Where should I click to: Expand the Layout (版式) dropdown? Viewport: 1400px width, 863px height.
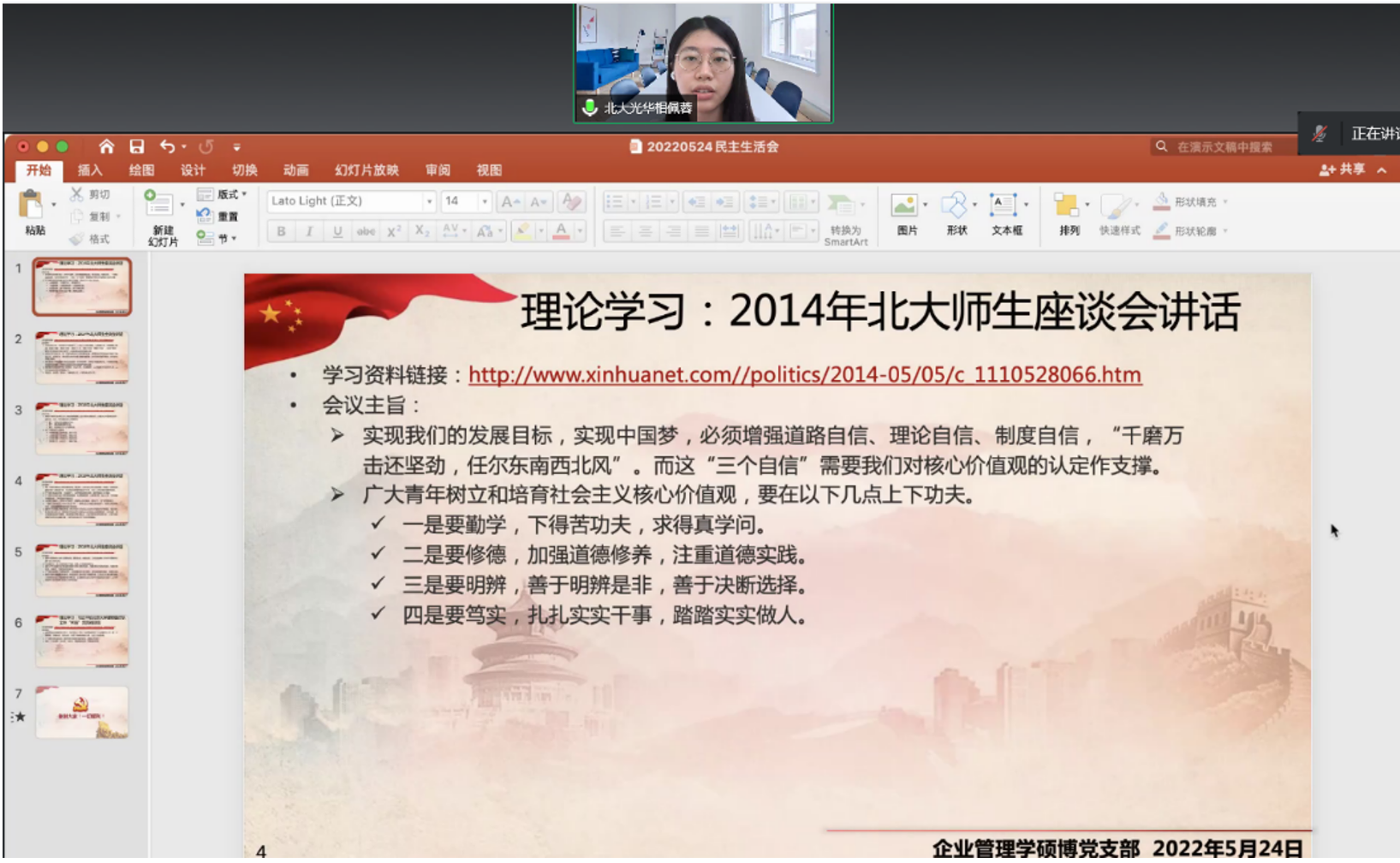coord(244,194)
